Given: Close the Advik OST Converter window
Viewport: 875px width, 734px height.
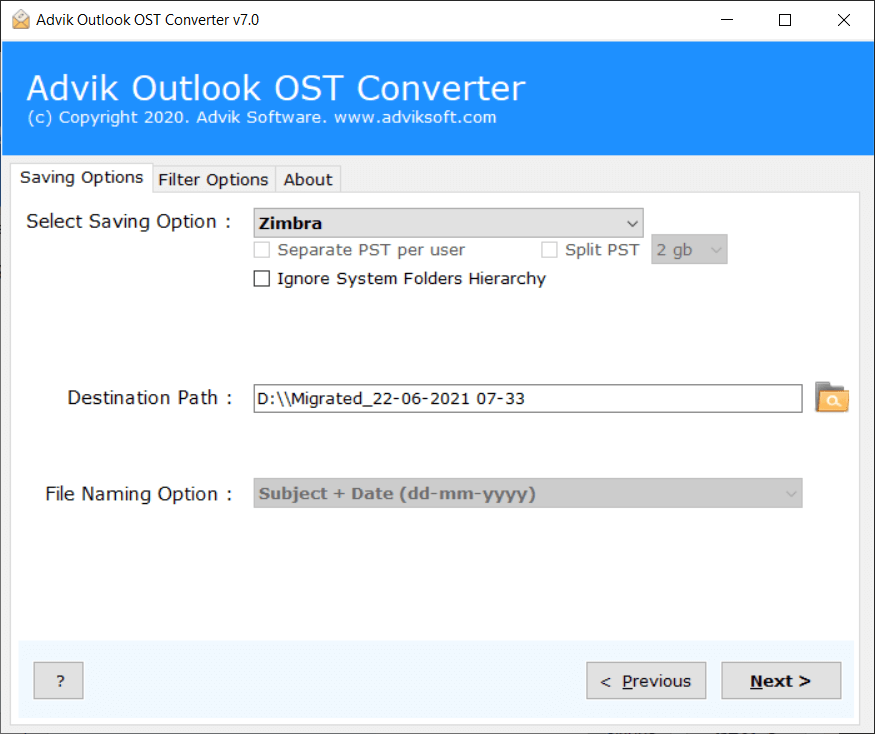Looking at the screenshot, I should (844, 20).
